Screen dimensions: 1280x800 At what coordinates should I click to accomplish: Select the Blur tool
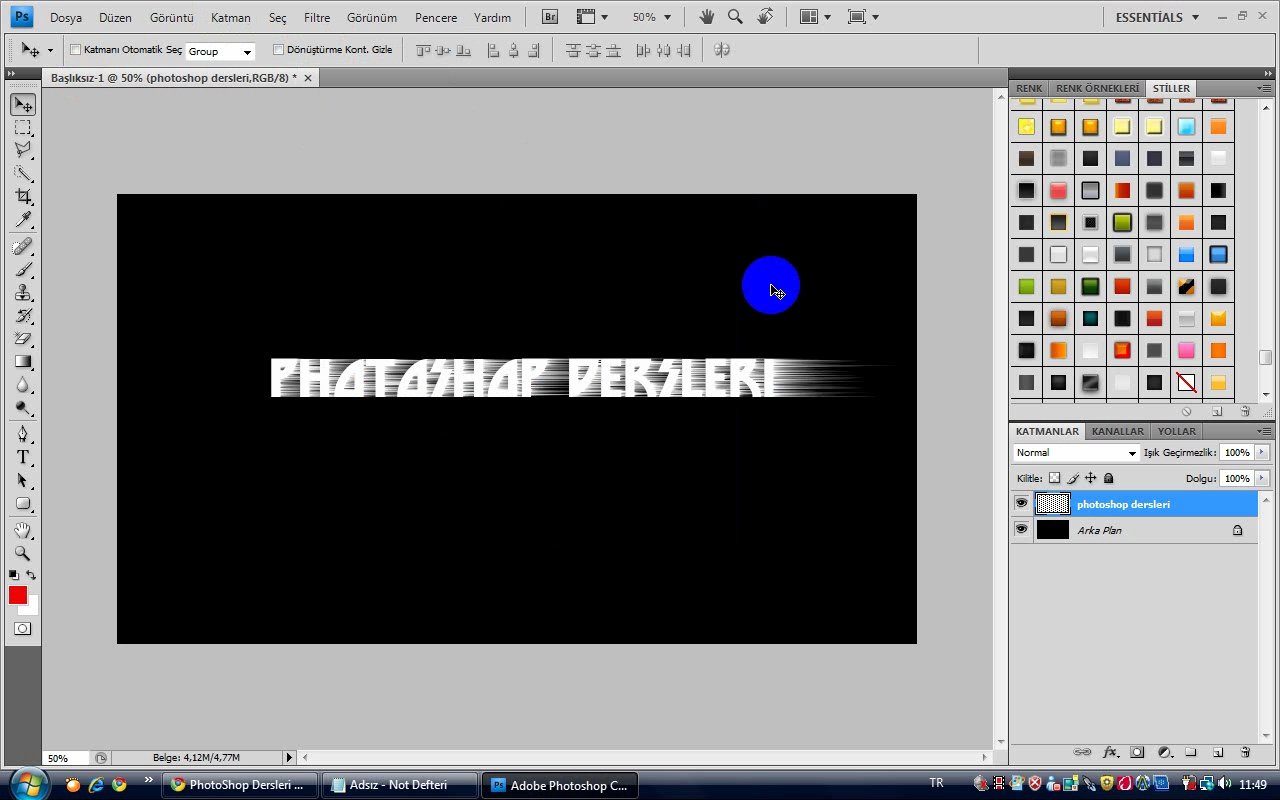click(23, 385)
